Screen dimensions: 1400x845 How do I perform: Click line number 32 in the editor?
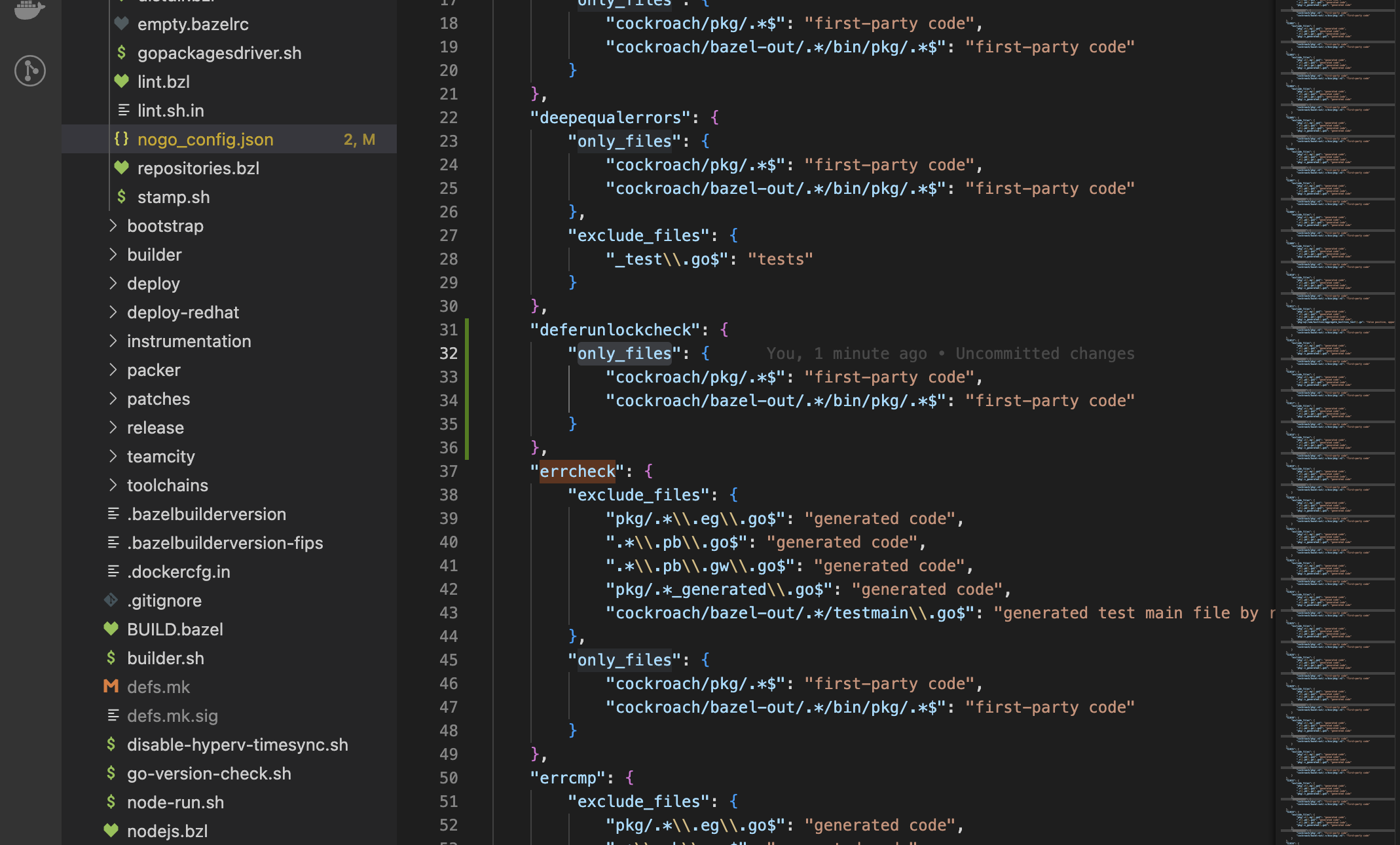coord(449,353)
